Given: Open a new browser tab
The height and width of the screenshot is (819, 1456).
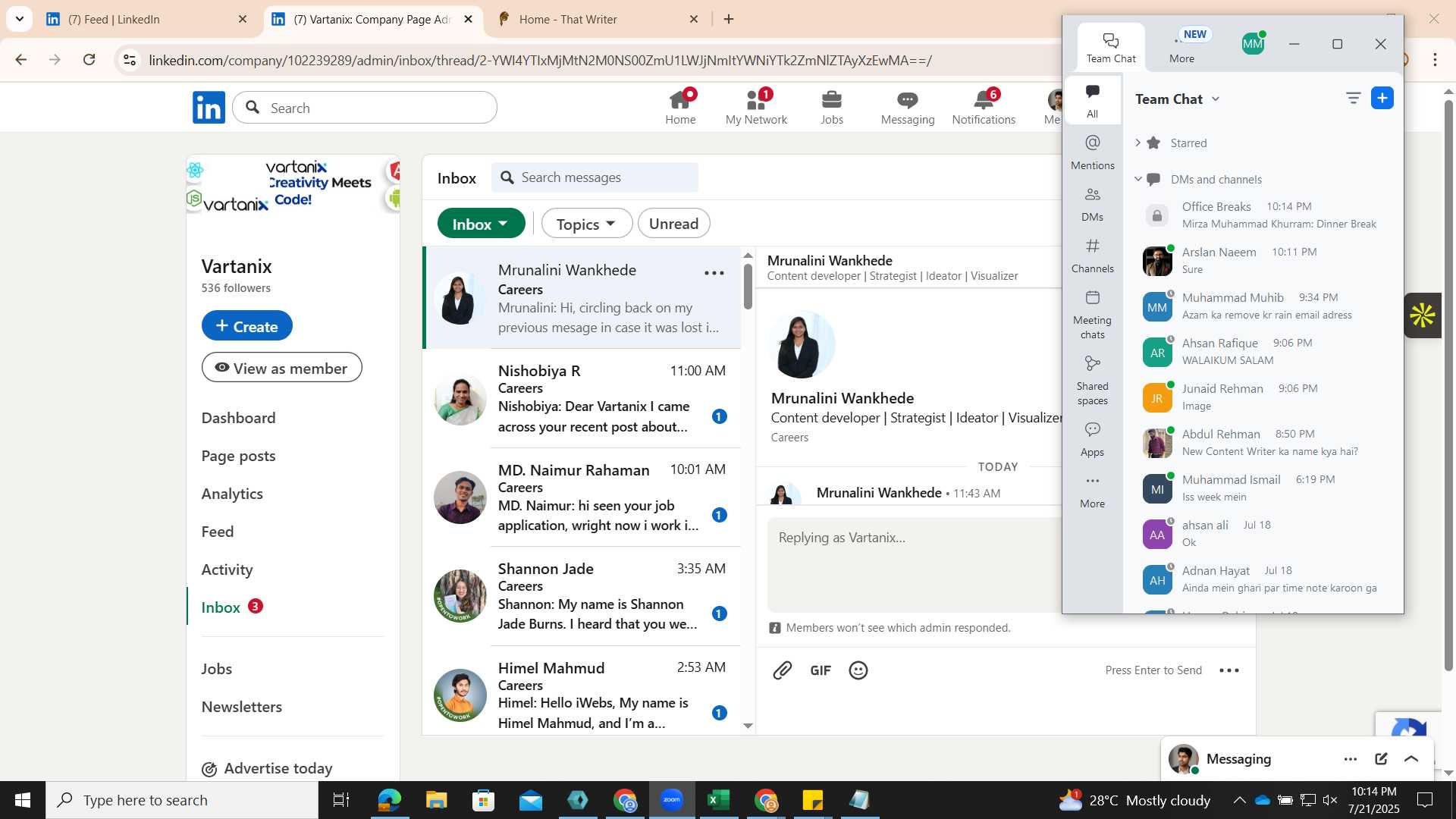Looking at the screenshot, I should pos(729,20).
